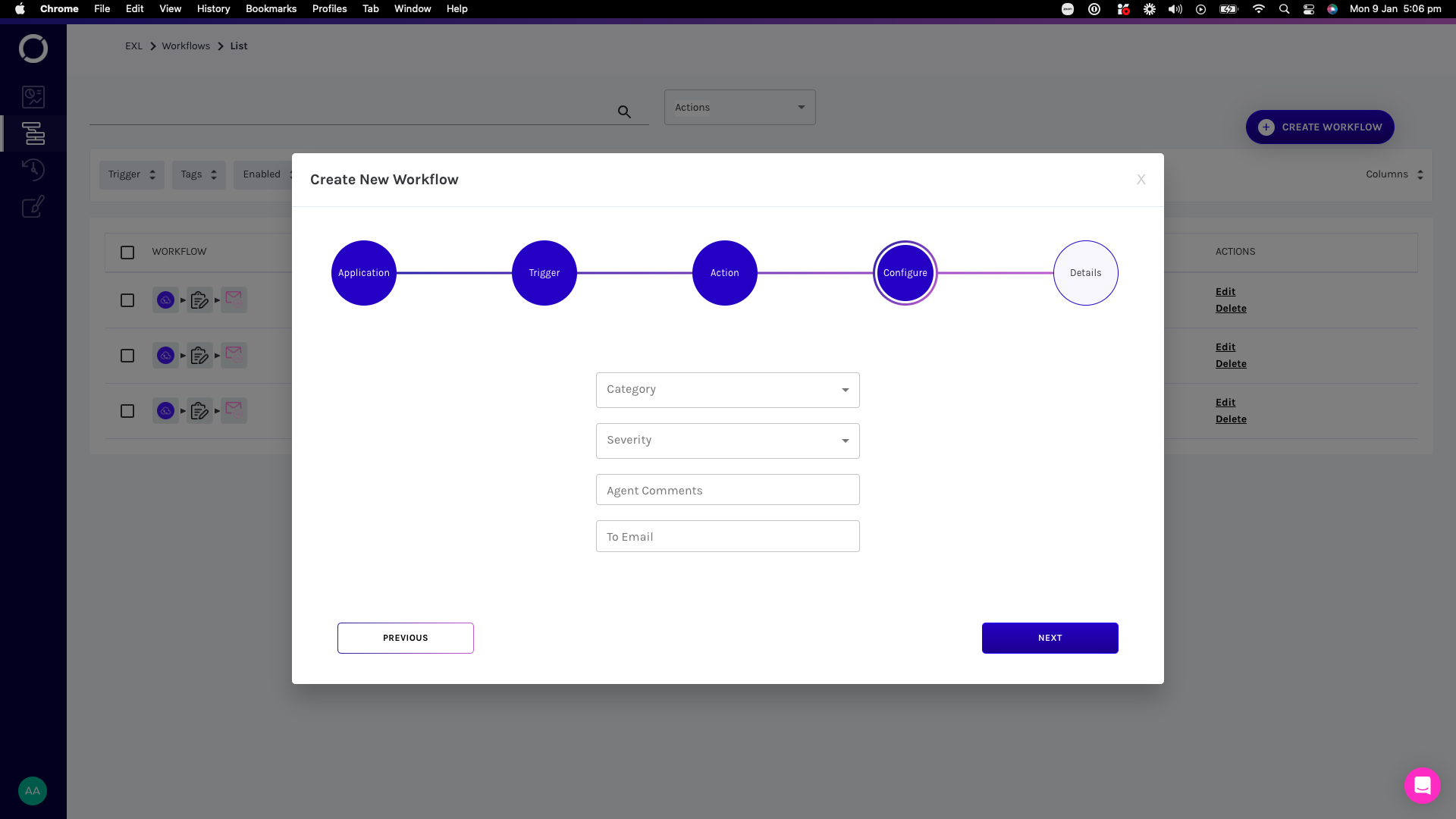
Task: Open the File menu
Action: tap(102, 9)
